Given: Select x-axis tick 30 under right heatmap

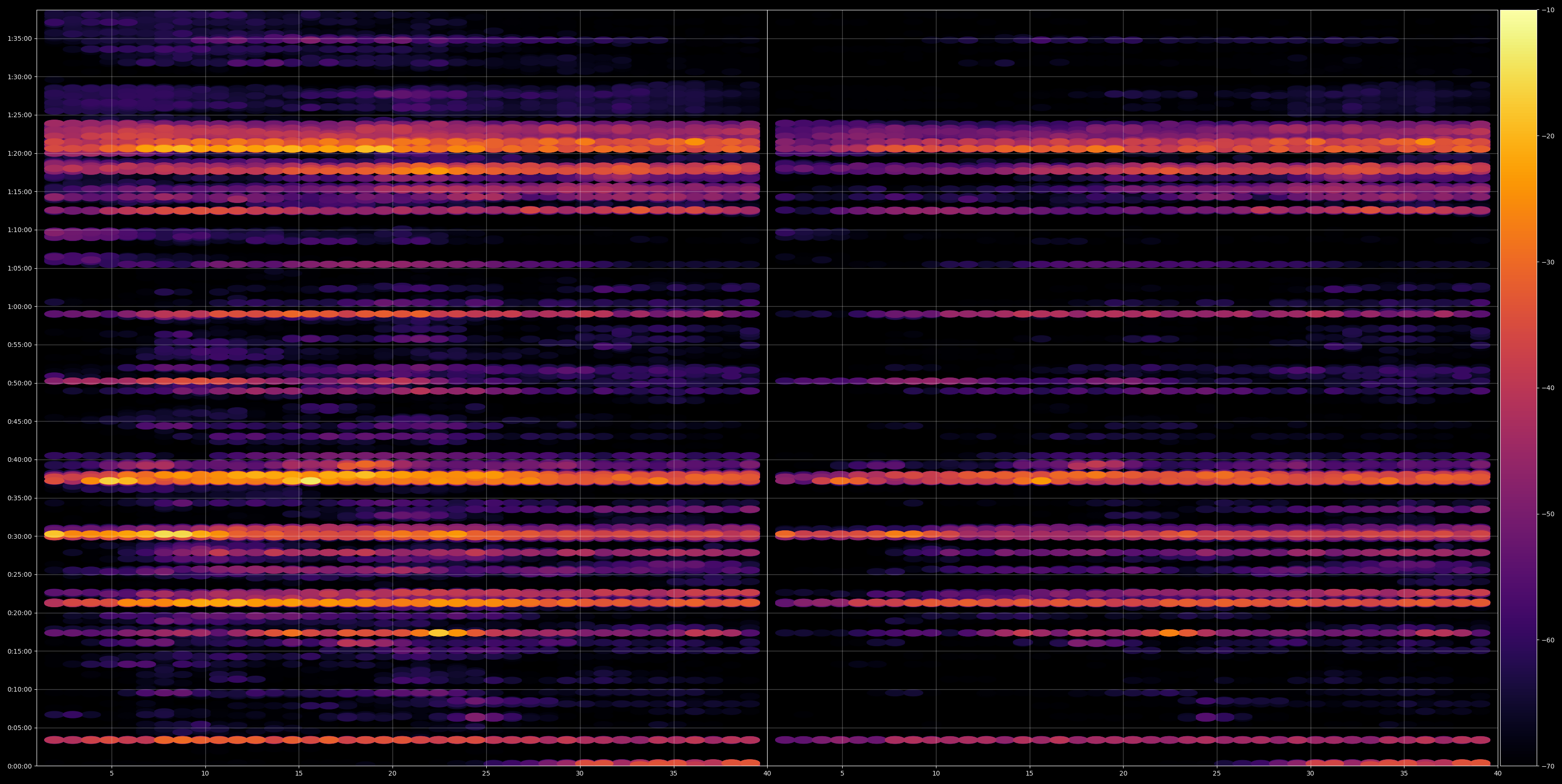Looking at the screenshot, I should tap(1310, 774).
